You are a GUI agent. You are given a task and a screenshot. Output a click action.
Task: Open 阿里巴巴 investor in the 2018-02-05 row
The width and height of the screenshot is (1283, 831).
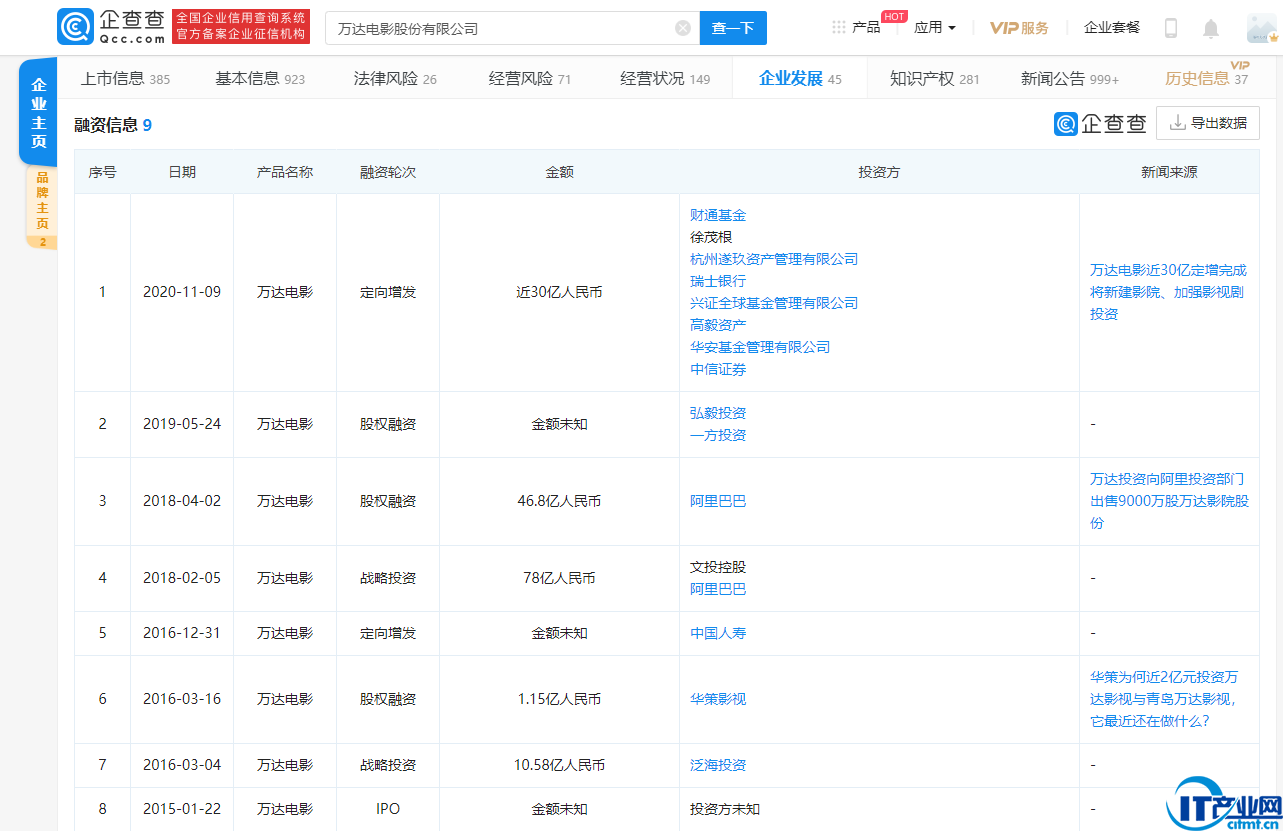[718, 589]
